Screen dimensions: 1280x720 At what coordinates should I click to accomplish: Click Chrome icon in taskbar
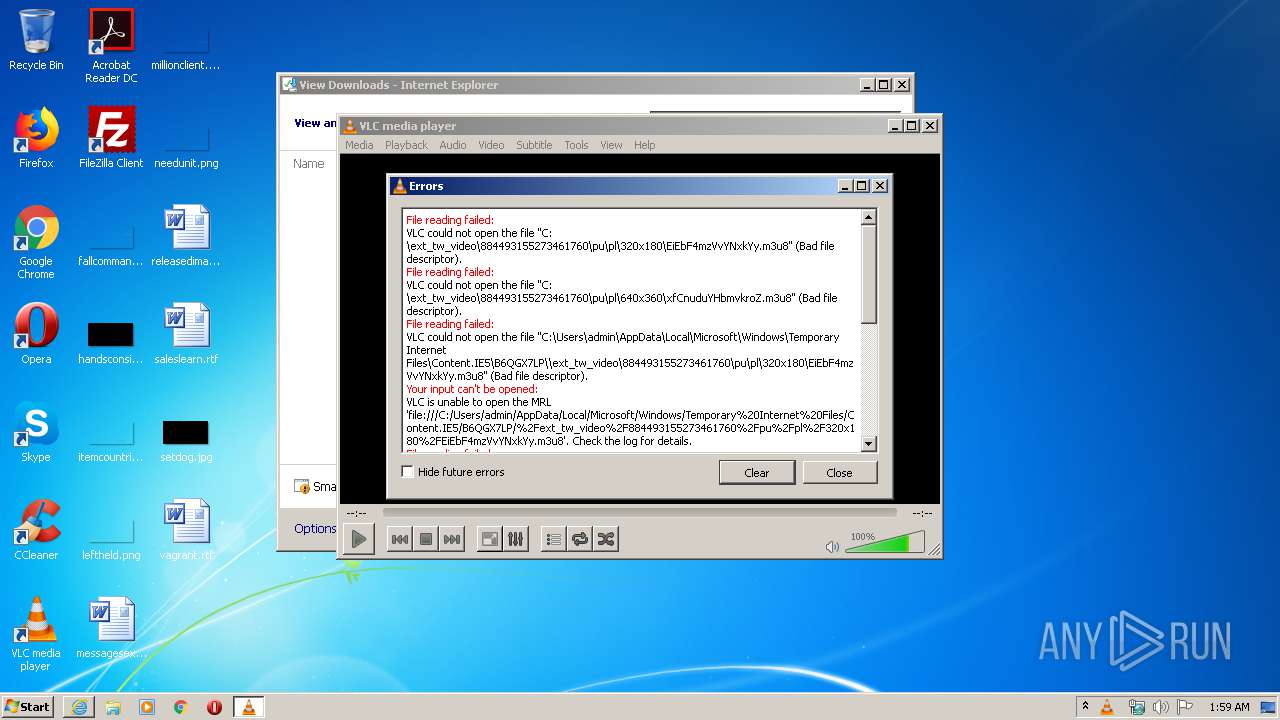(181, 707)
